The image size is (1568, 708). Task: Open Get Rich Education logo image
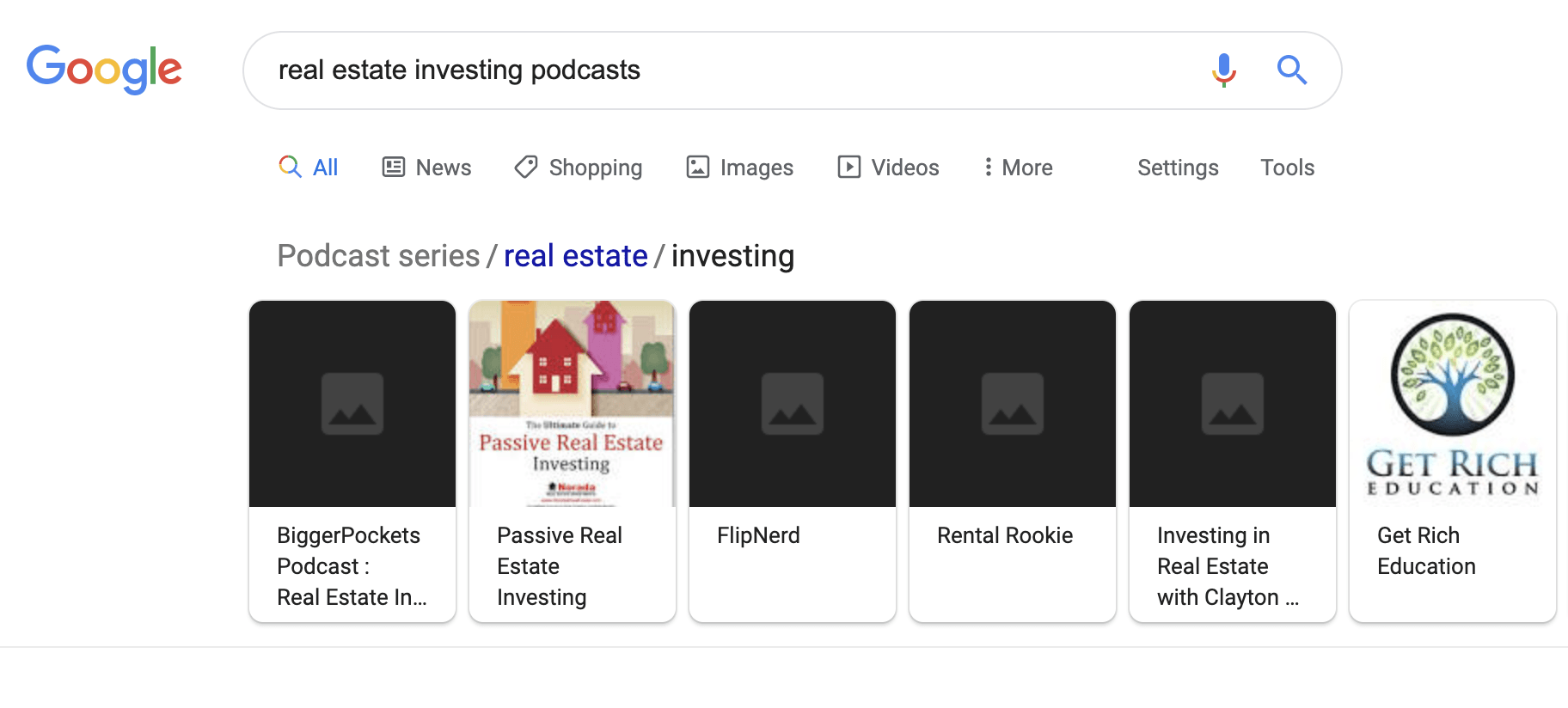[1453, 404]
